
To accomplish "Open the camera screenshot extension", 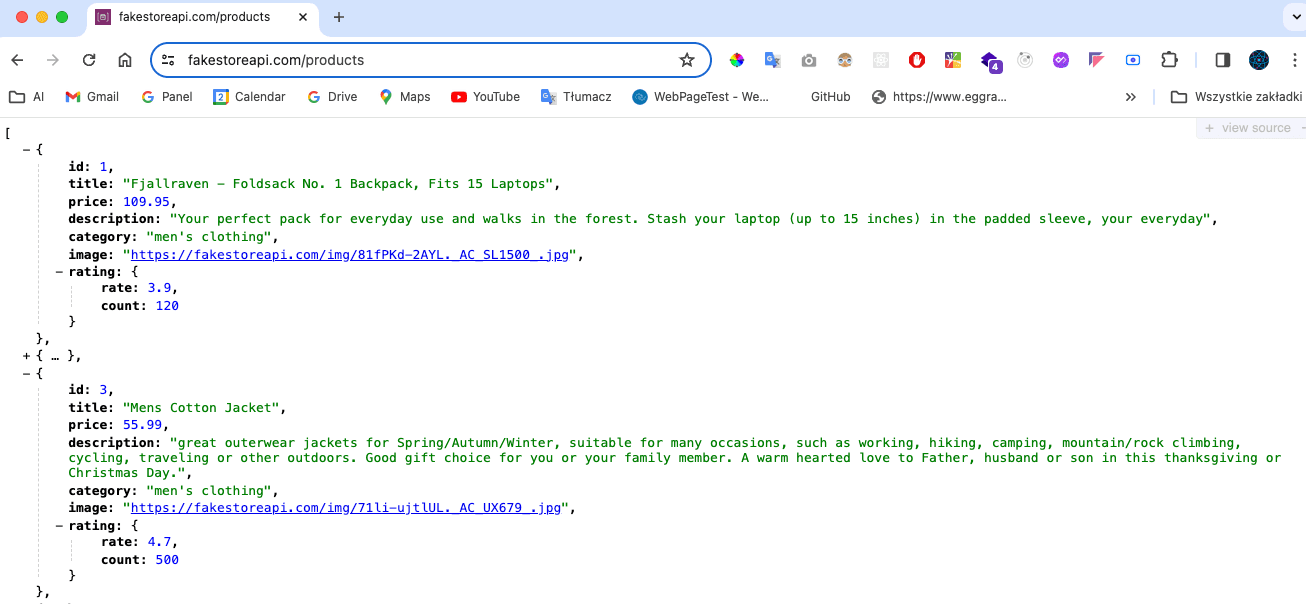I will pyautogui.click(x=809, y=60).
